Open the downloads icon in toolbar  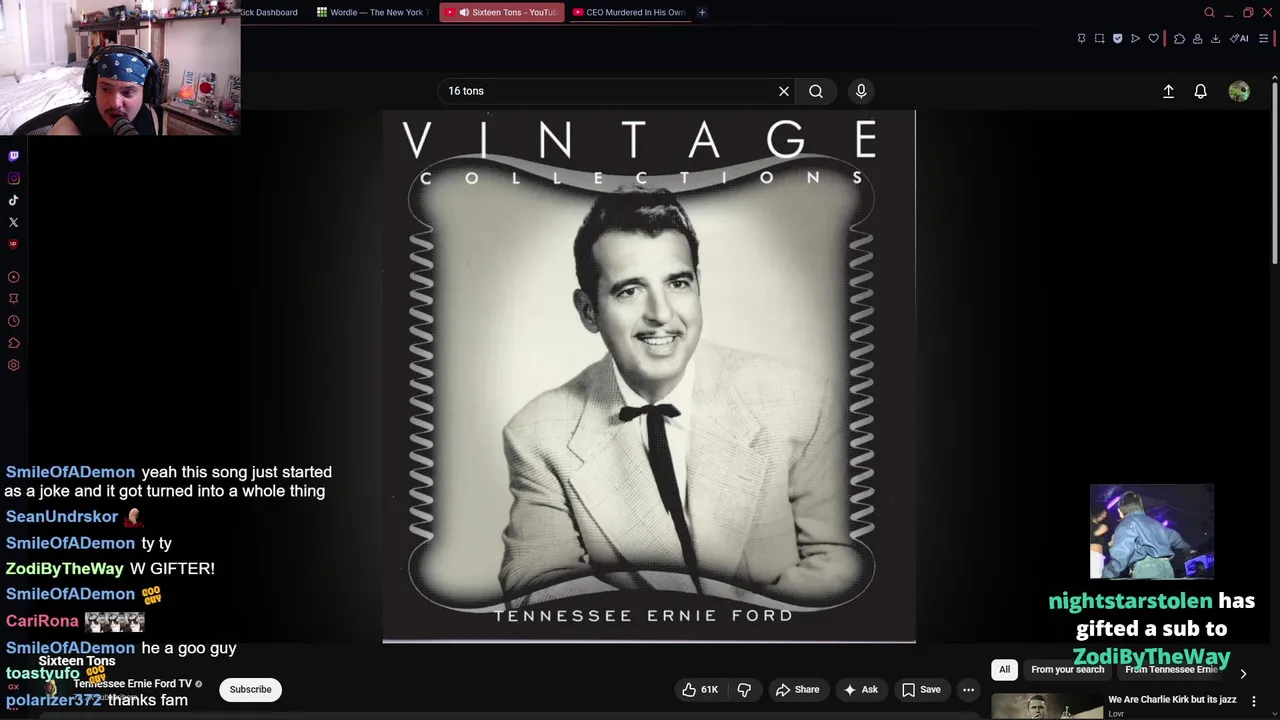click(x=1215, y=38)
